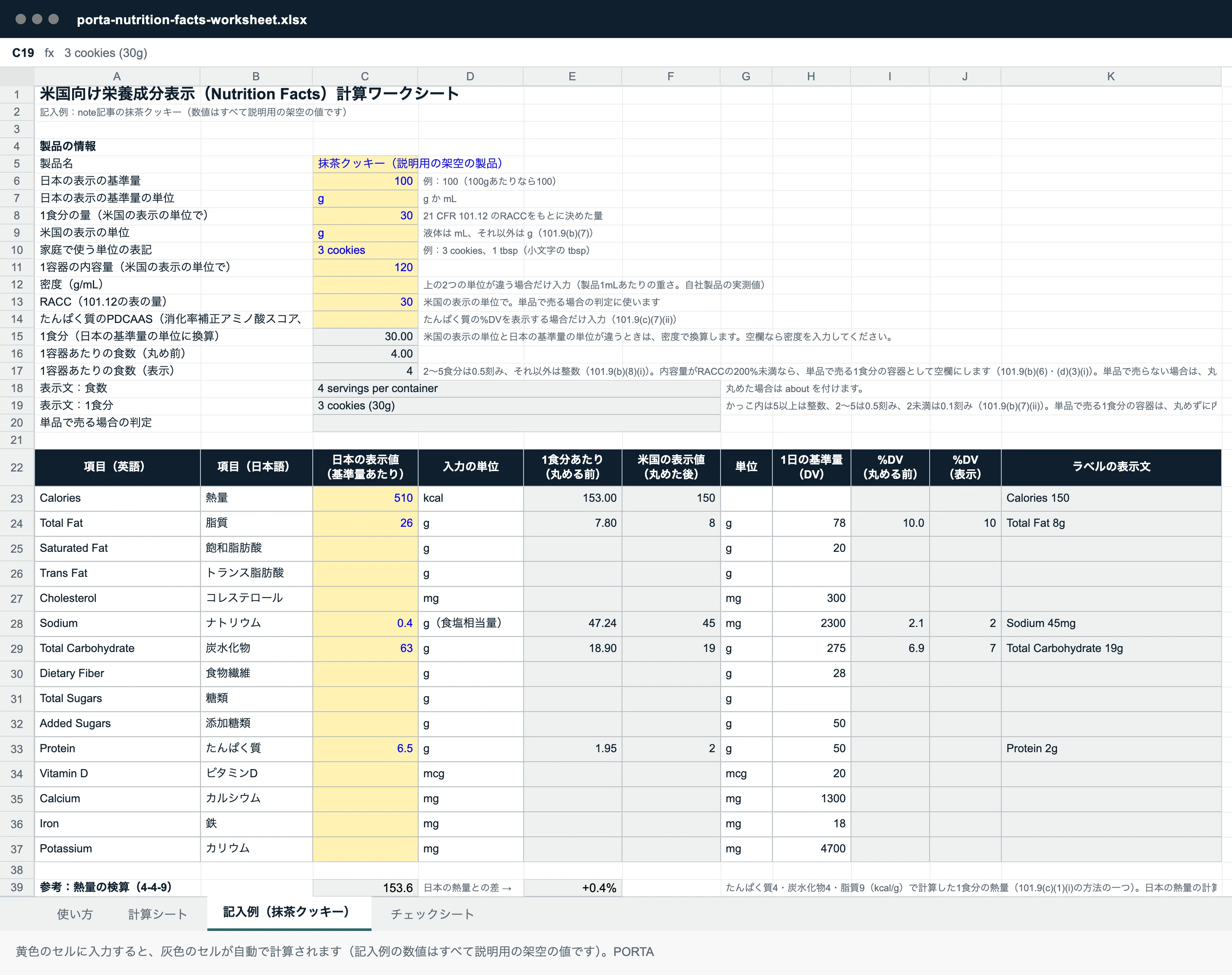Click the Protein input value 6.5
This screenshot has width=1232, height=975.
tap(365, 748)
